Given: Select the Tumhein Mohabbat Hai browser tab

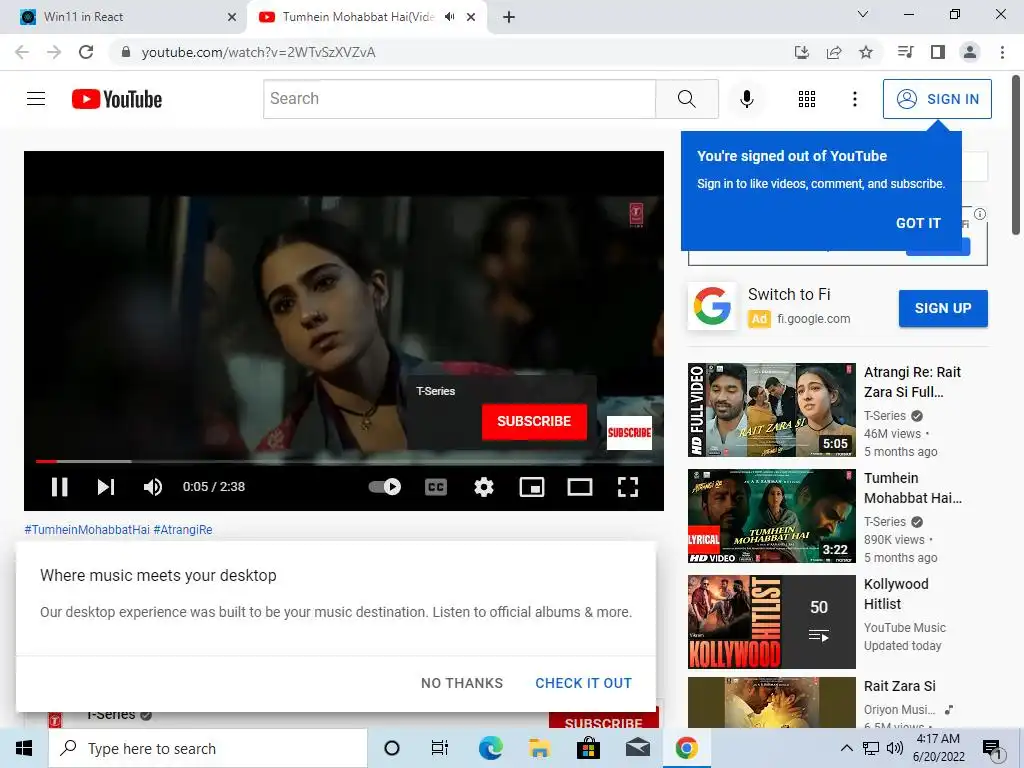Looking at the screenshot, I should click(x=359, y=17).
